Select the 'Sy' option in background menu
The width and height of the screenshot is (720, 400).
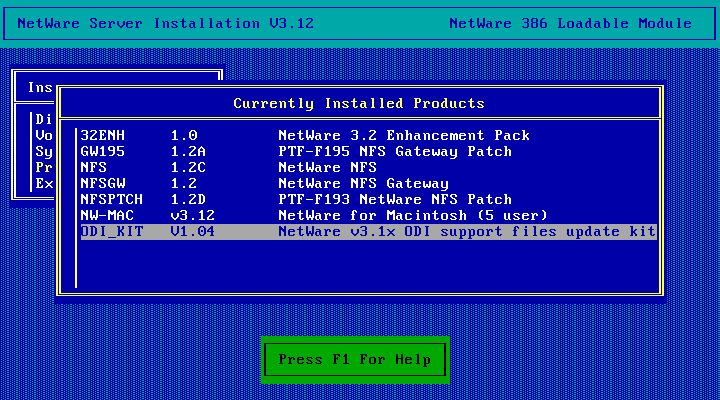click(44, 152)
